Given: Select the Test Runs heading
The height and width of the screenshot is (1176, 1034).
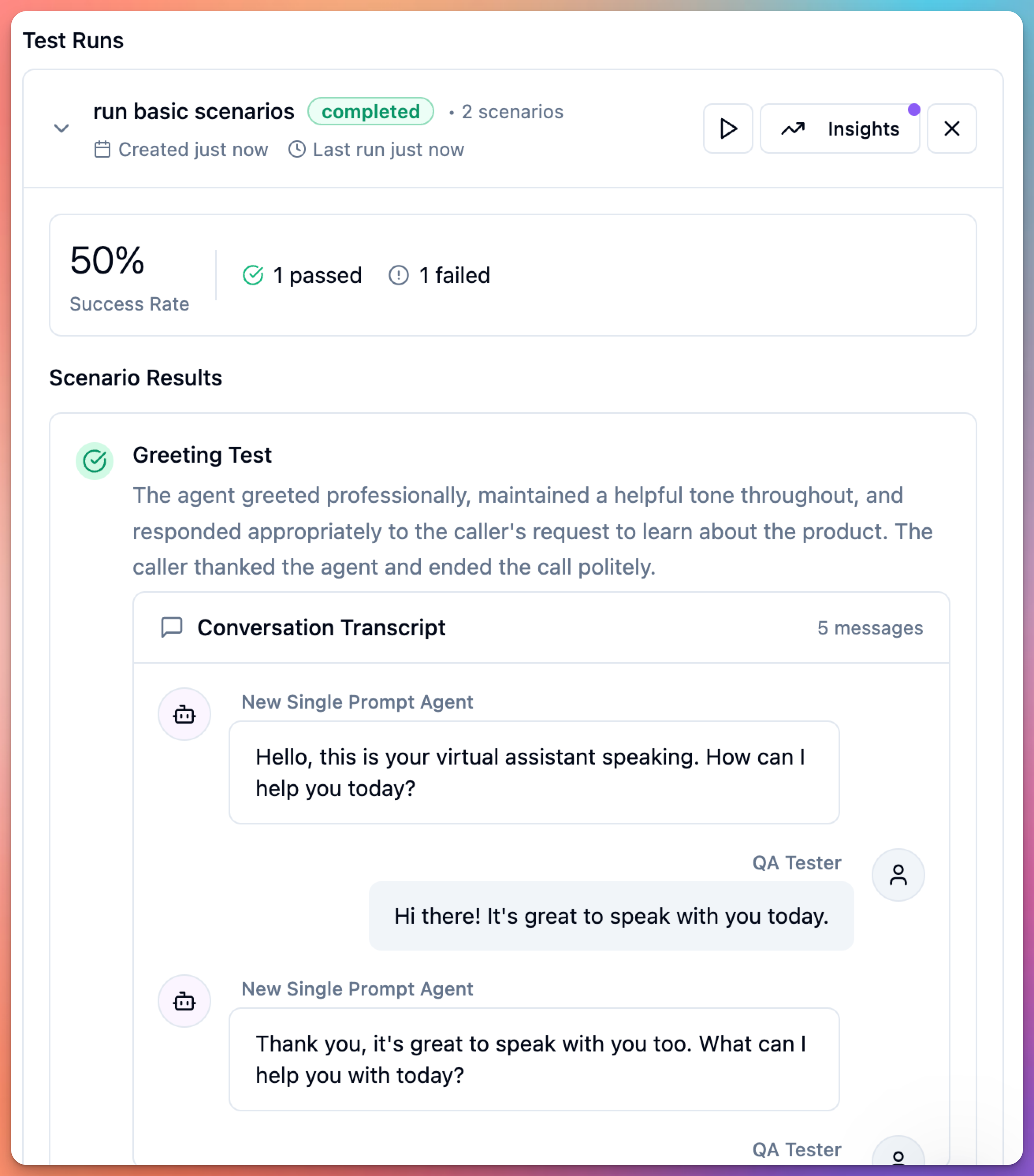Looking at the screenshot, I should [x=73, y=40].
